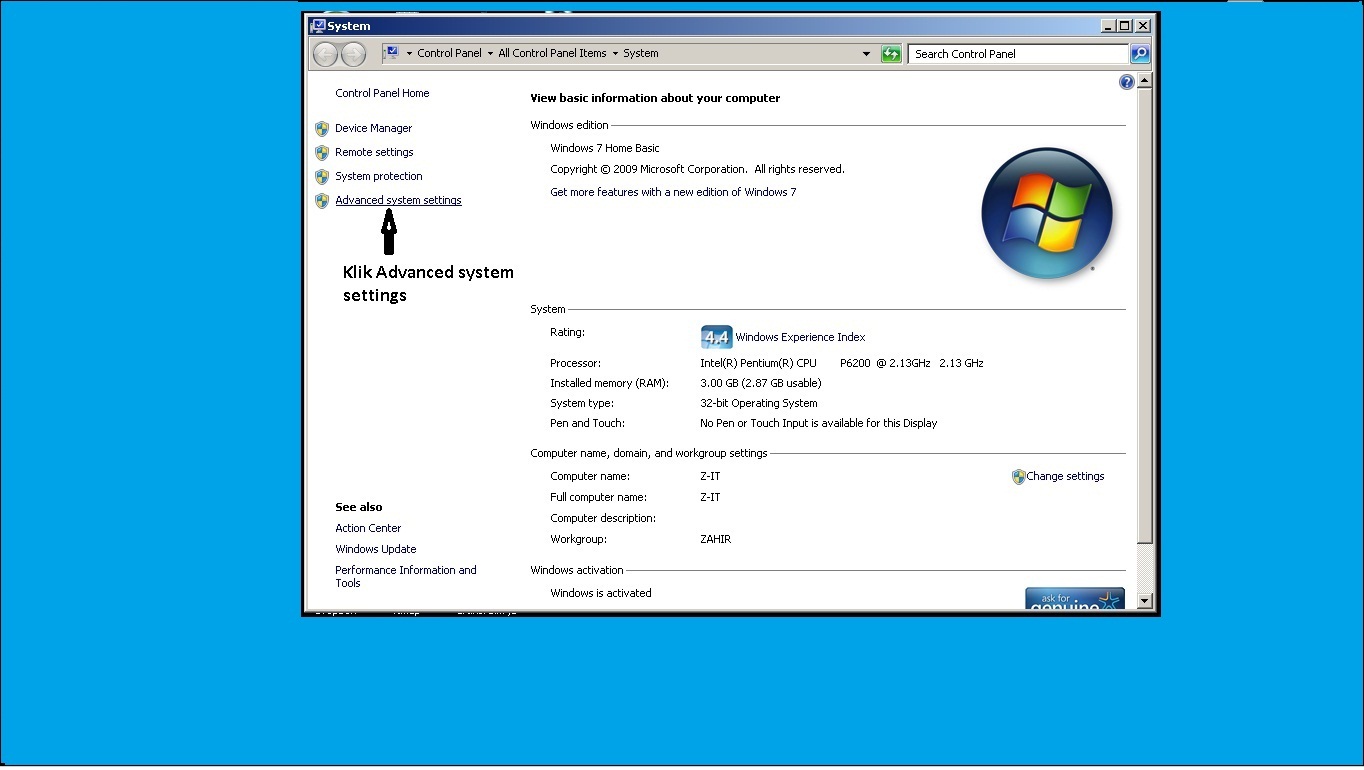Image resolution: width=1364 pixels, height=770 pixels.
Task: Click shield icon beside System protection
Action: pos(322,176)
